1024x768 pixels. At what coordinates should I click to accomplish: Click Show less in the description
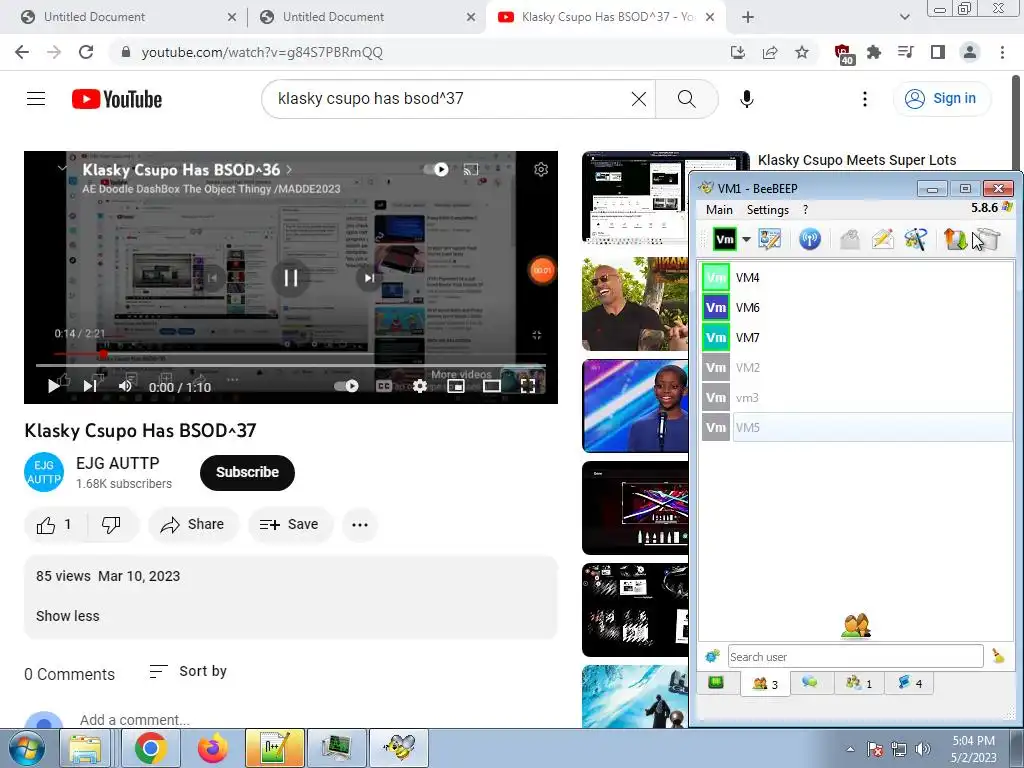pyautogui.click(x=68, y=616)
